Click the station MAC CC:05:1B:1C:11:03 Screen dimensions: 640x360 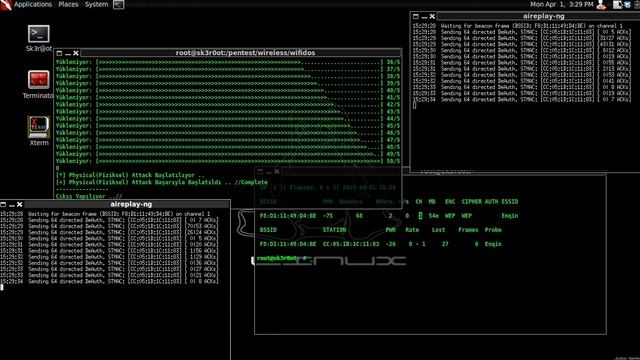(351, 244)
